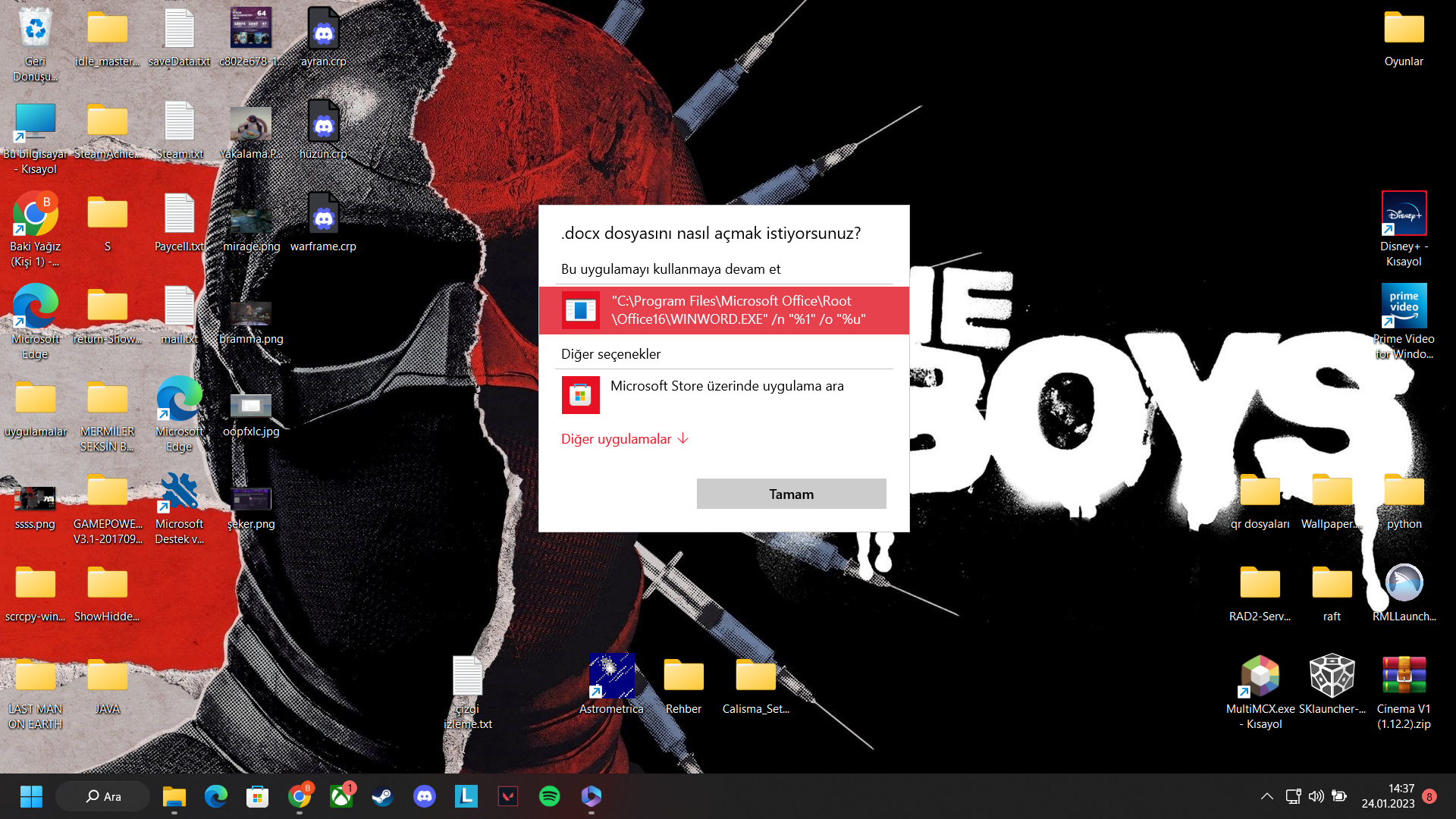Select the Disney+ shortcut icon
The height and width of the screenshot is (819, 1456).
(x=1404, y=214)
